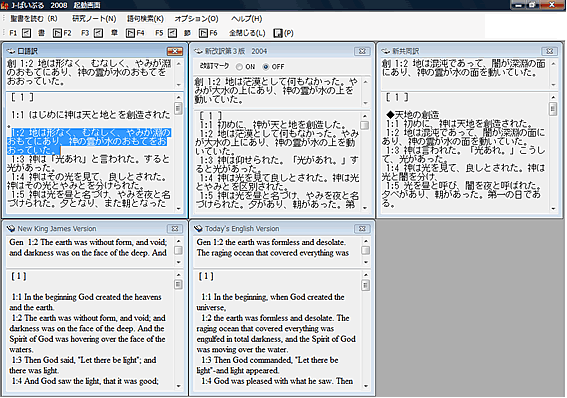Click up arrow of Today's English Version verse preview

366,241
